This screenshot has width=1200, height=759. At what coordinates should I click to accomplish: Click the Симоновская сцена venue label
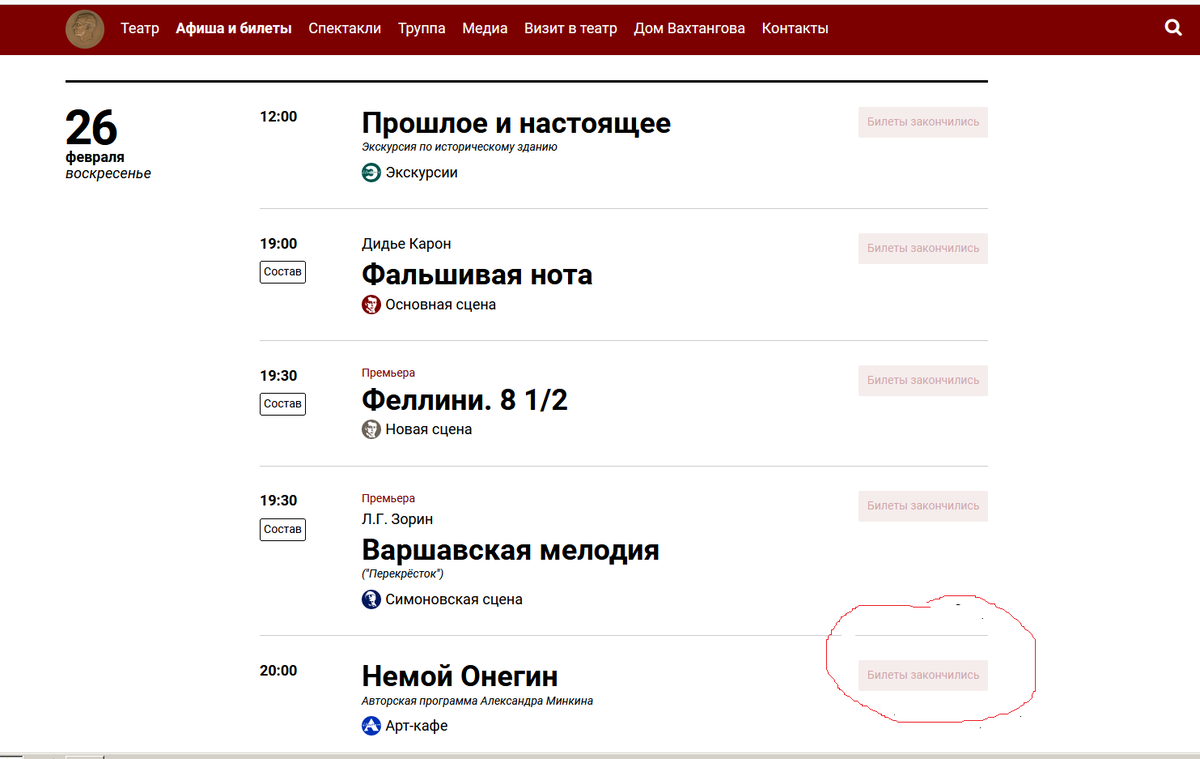[454, 600]
